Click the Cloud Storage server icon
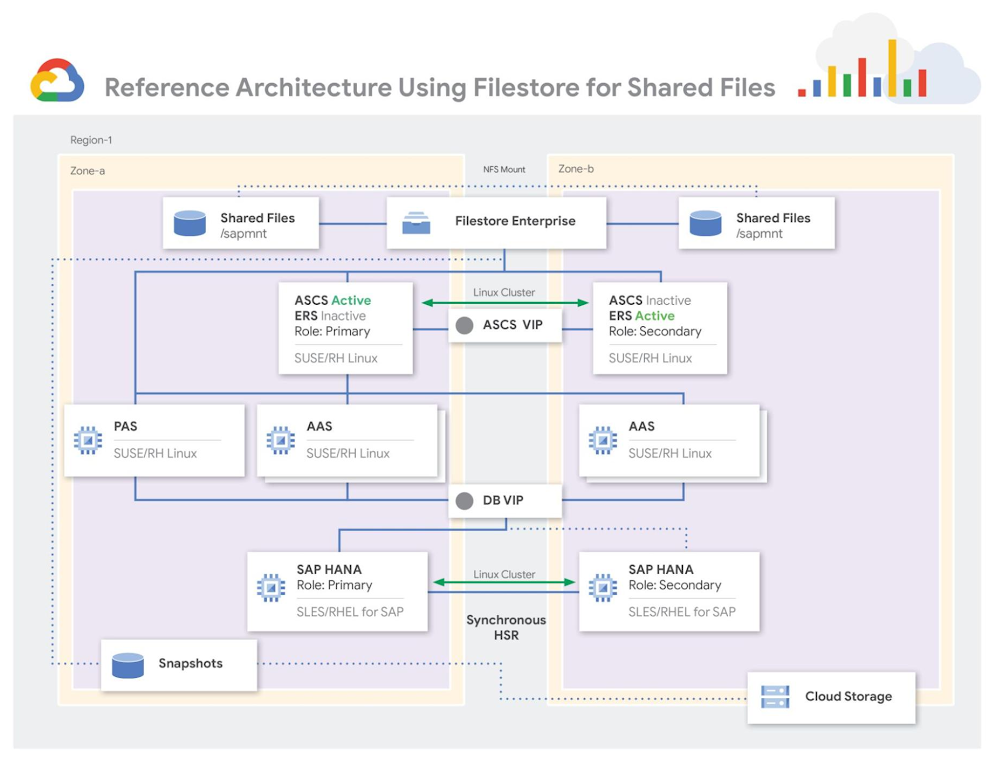 (776, 697)
